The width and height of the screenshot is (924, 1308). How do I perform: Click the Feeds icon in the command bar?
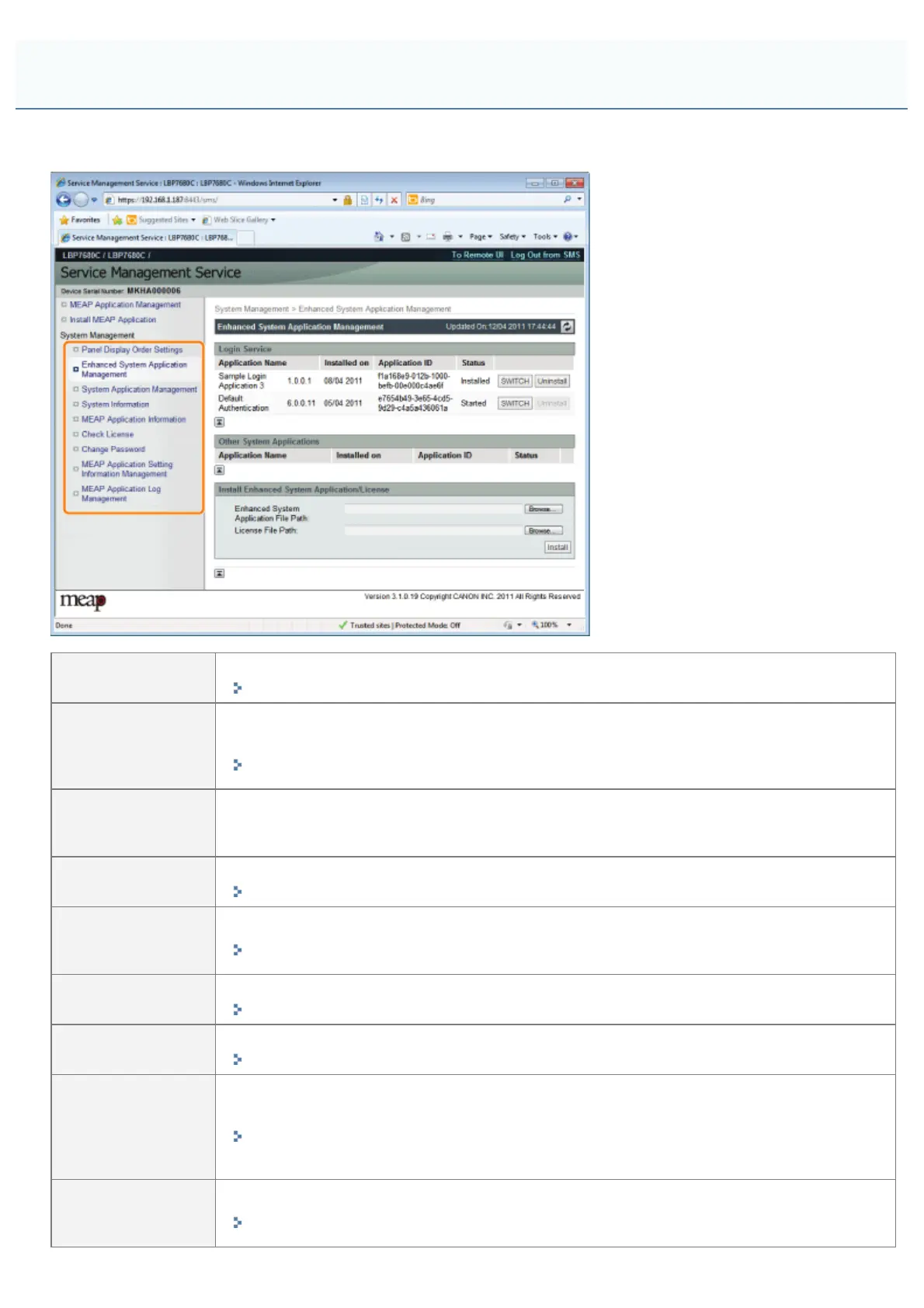coord(405,237)
